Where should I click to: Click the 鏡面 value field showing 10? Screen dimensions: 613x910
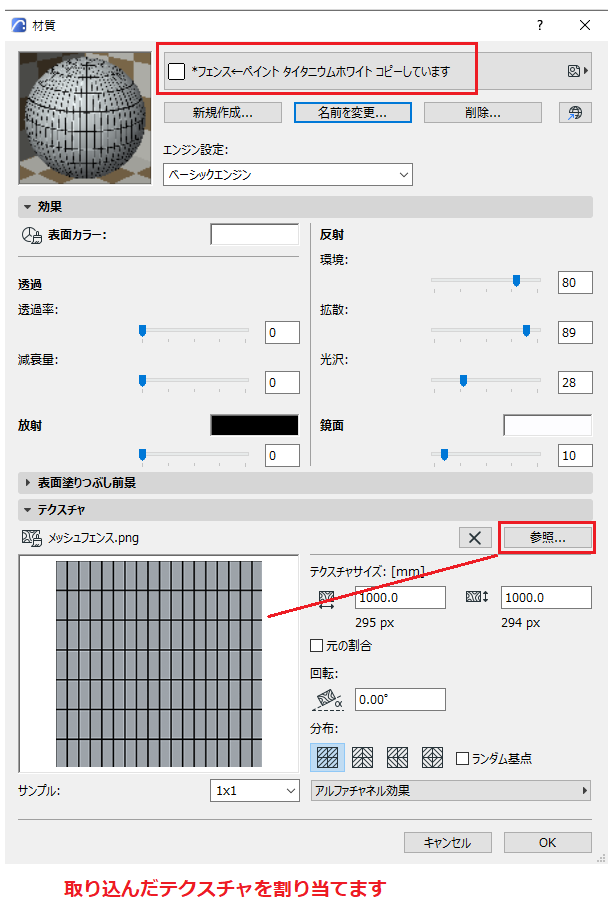pos(575,456)
